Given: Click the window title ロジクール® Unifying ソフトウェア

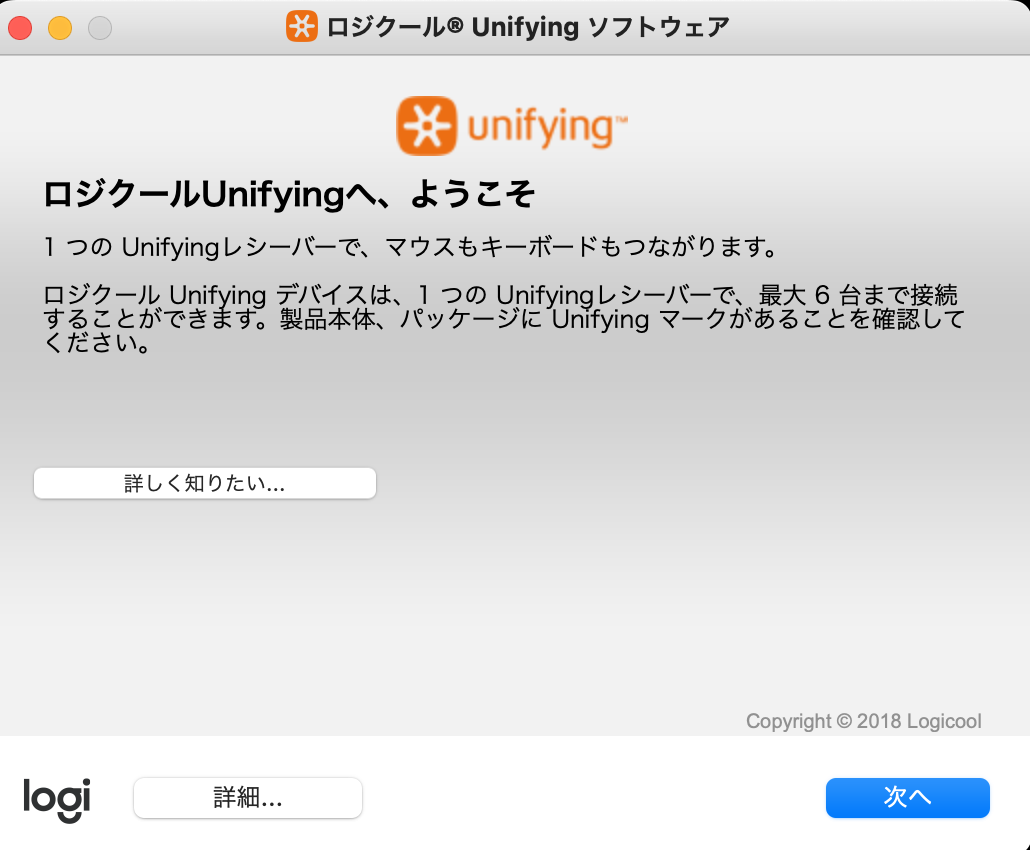Looking at the screenshot, I should tap(528, 27).
